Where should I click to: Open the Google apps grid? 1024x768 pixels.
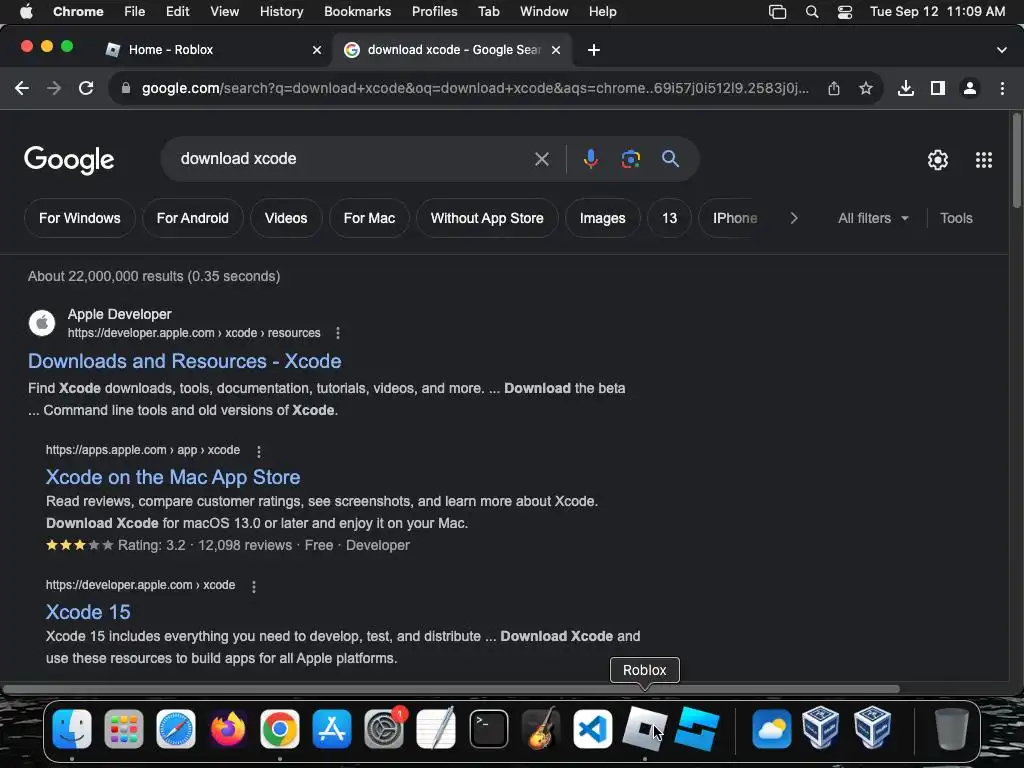[984, 160]
